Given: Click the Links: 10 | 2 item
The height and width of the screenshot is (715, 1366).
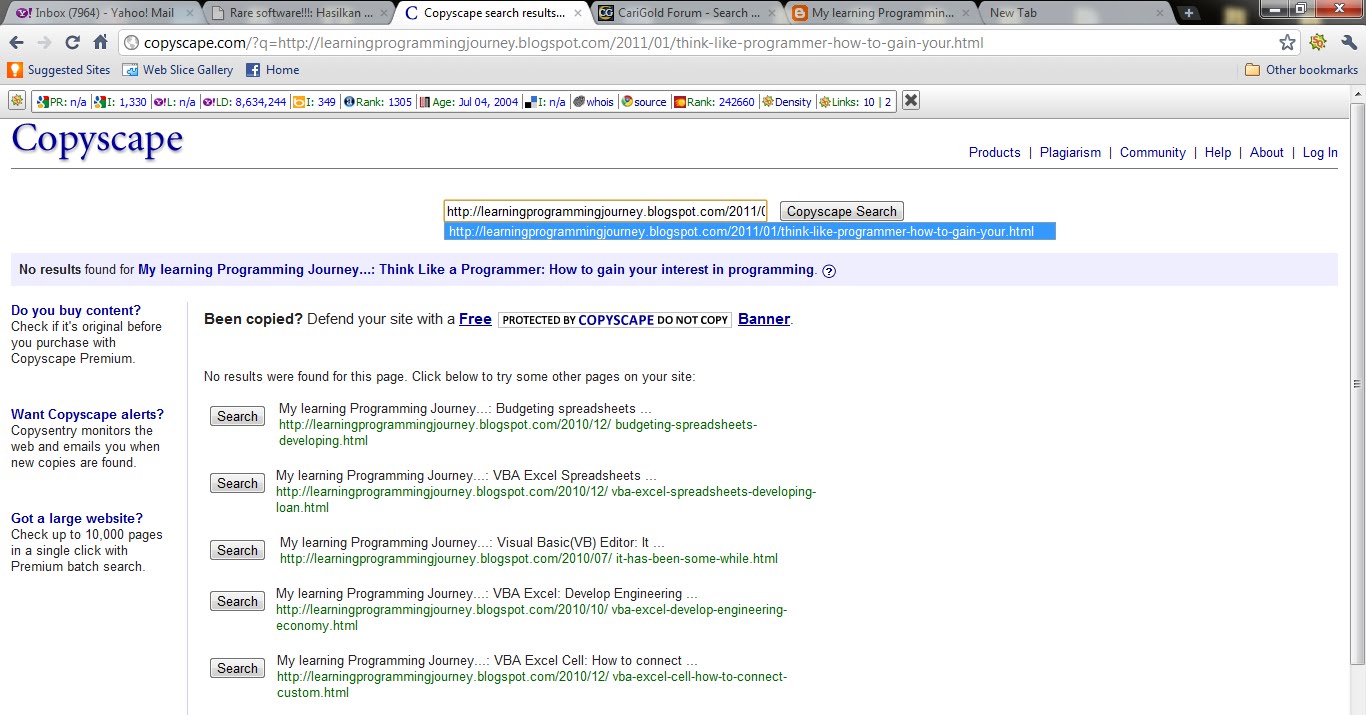Looking at the screenshot, I should [855, 102].
